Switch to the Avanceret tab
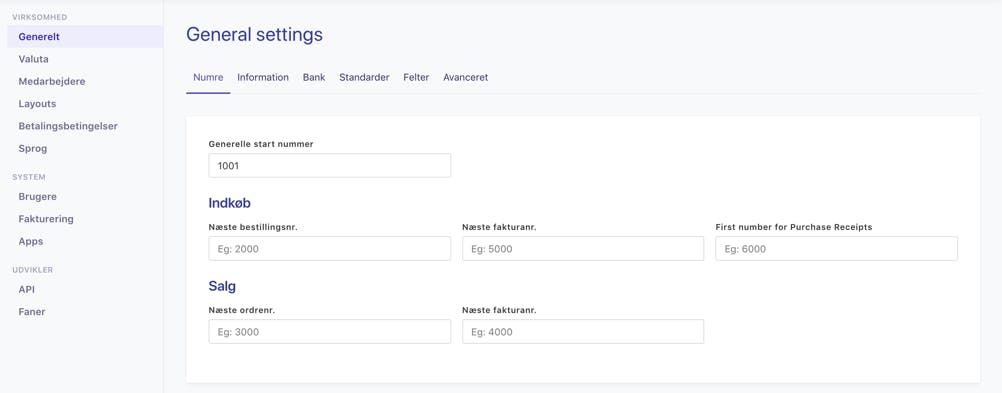 465,77
